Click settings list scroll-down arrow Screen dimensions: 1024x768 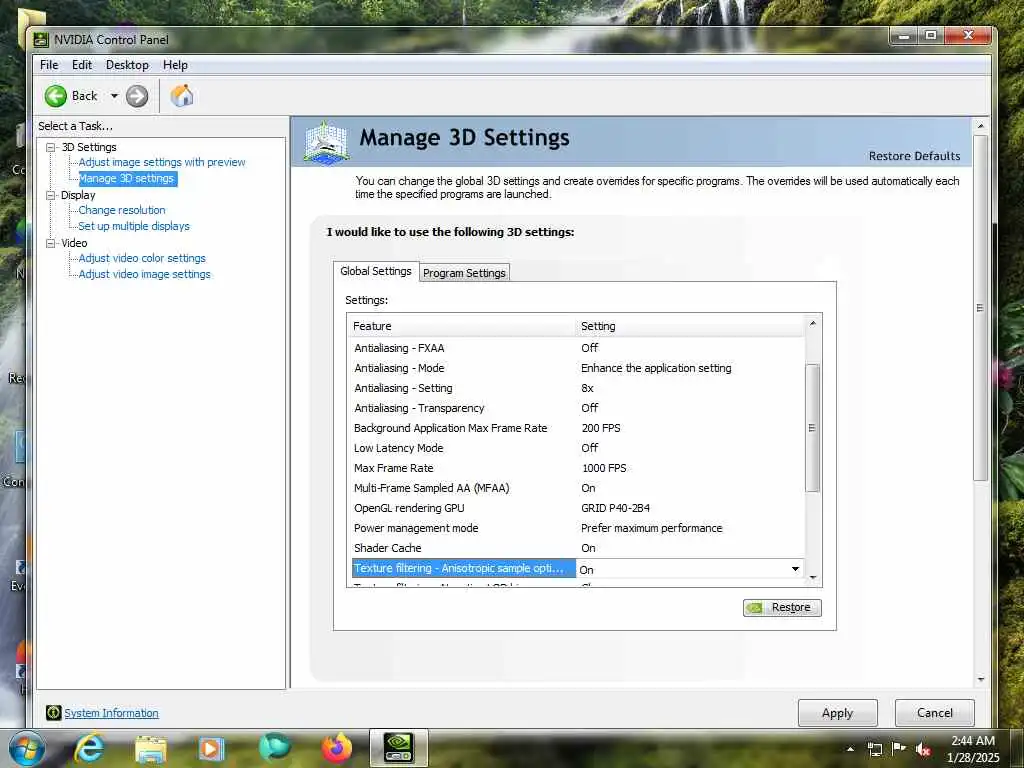pyautogui.click(x=812, y=577)
